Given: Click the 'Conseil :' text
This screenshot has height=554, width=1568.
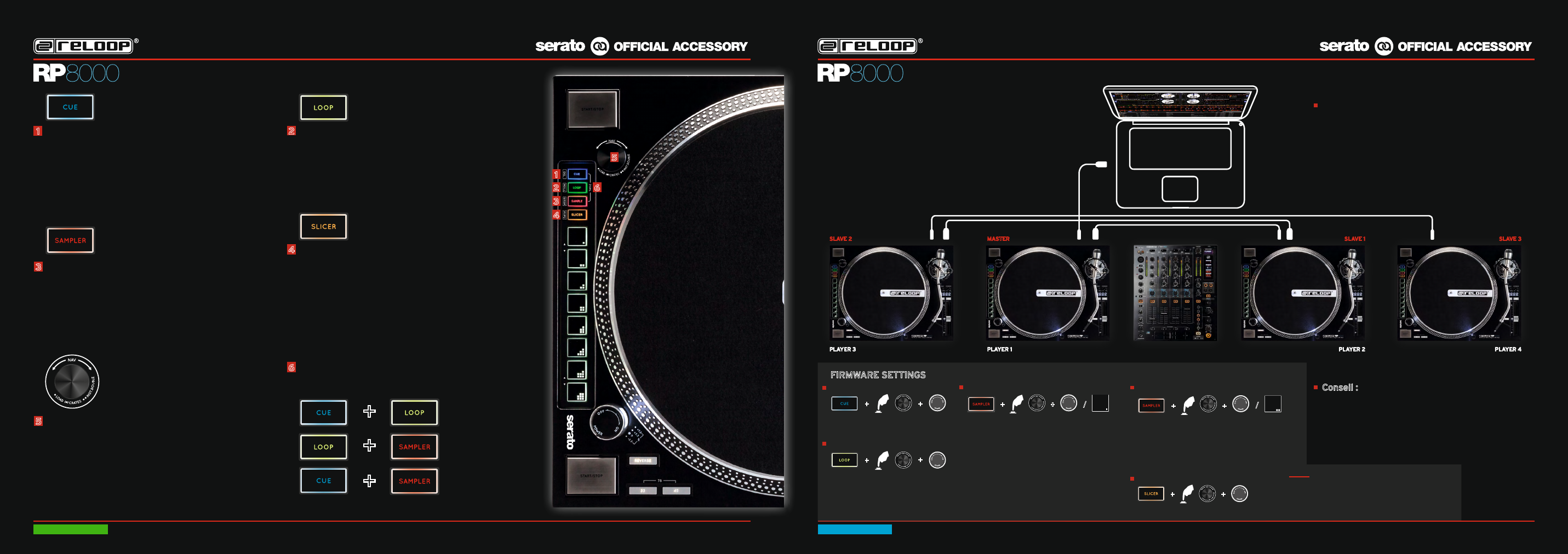Looking at the screenshot, I should tap(1340, 388).
